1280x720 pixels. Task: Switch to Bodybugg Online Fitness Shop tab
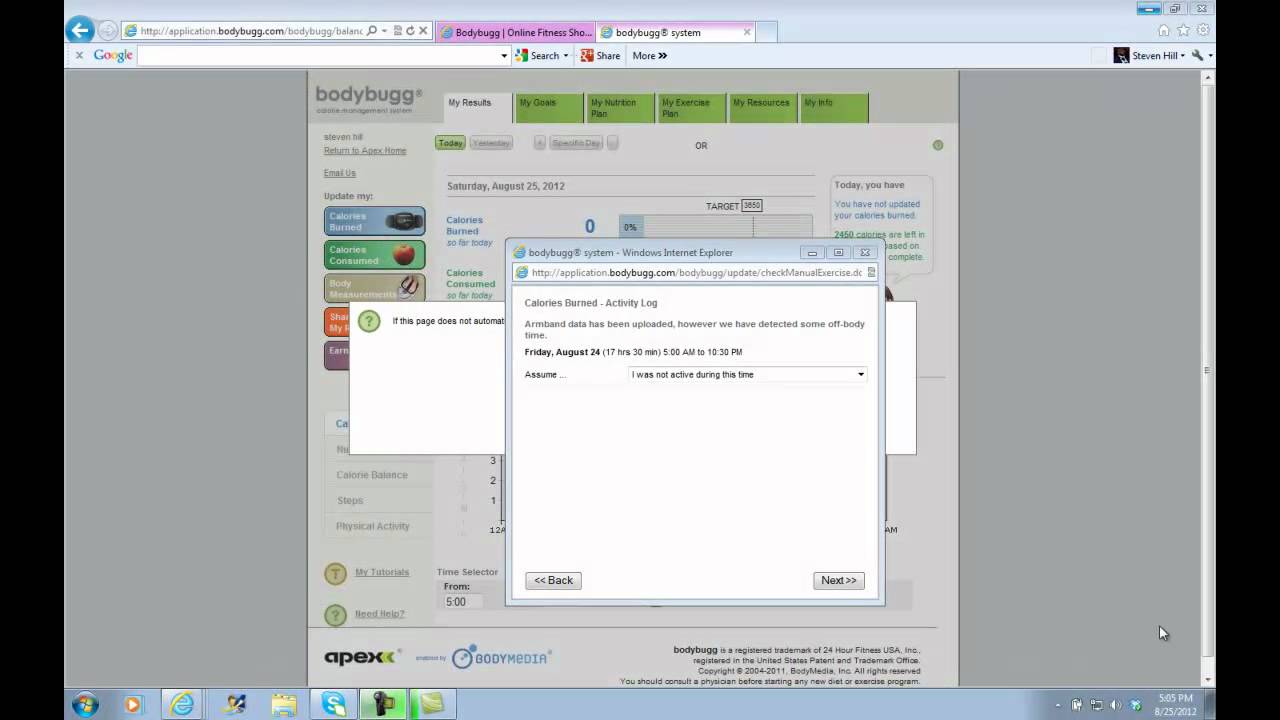click(x=515, y=32)
